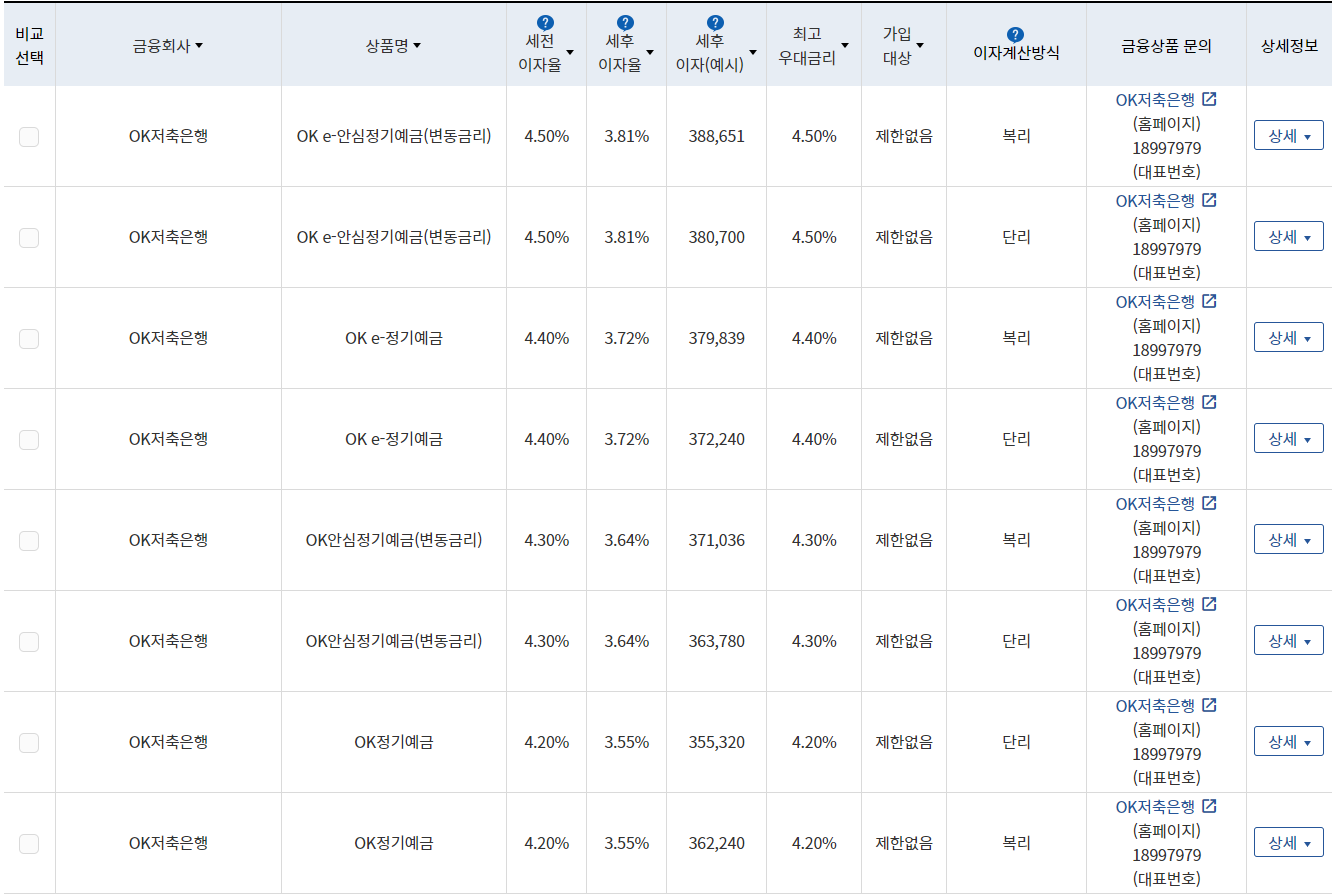The height and width of the screenshot is (894, 1339).
Task: Tick compare checkbox for the 363,780 interest row
Action: [x=29, y=642]
